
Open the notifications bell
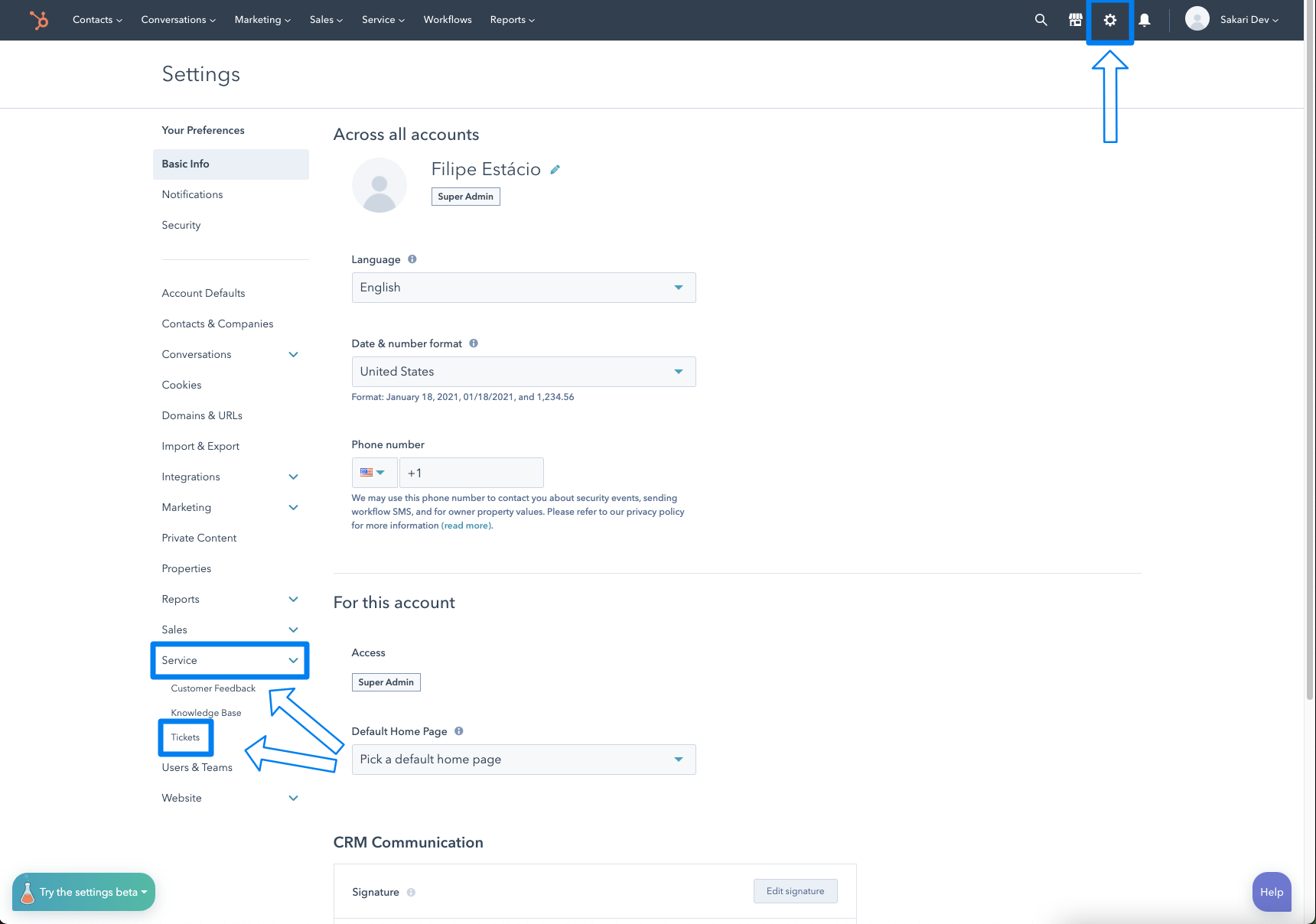click(1145, 20)
